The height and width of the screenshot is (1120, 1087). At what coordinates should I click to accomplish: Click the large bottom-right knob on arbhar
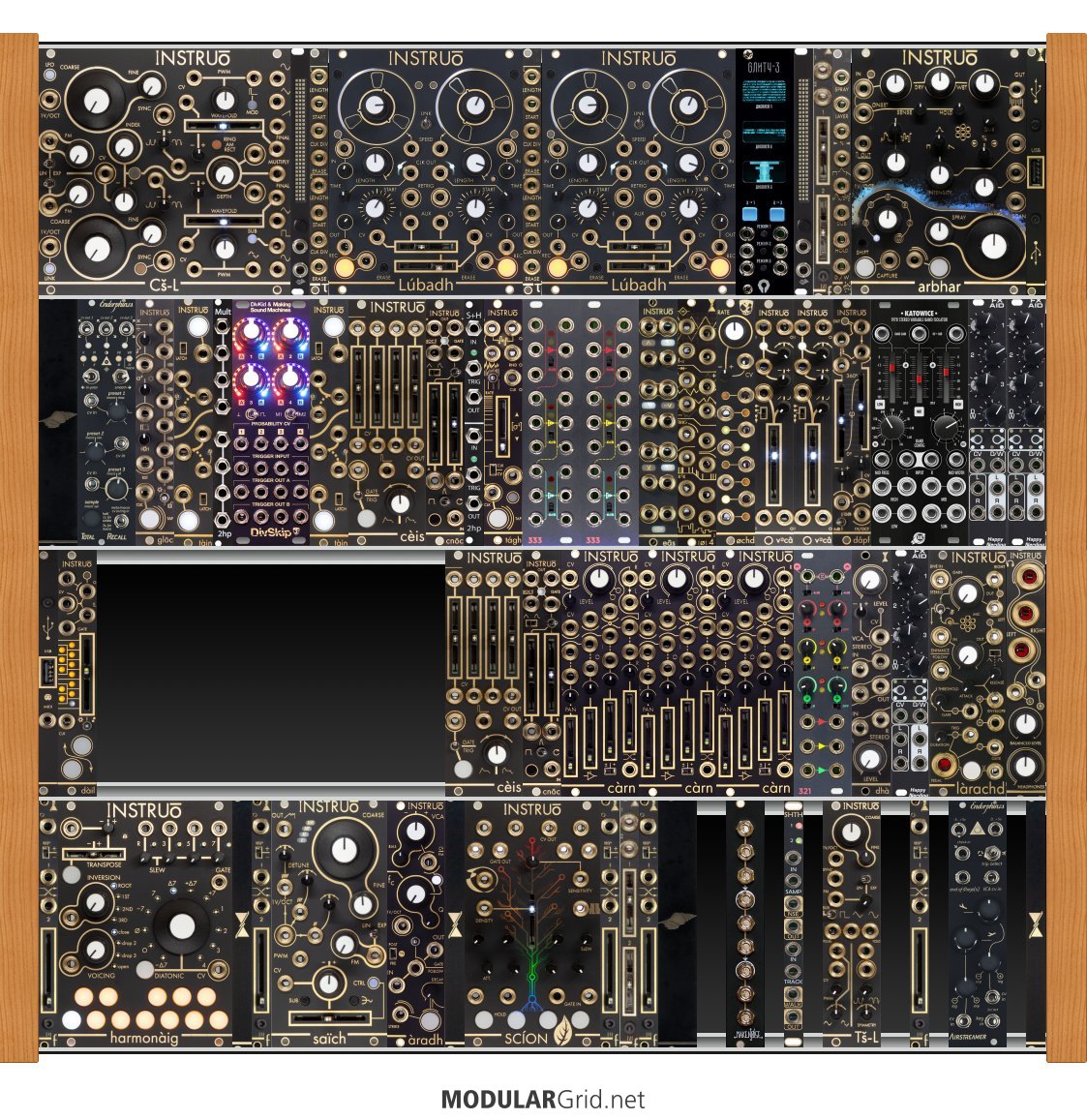(993, 246)
